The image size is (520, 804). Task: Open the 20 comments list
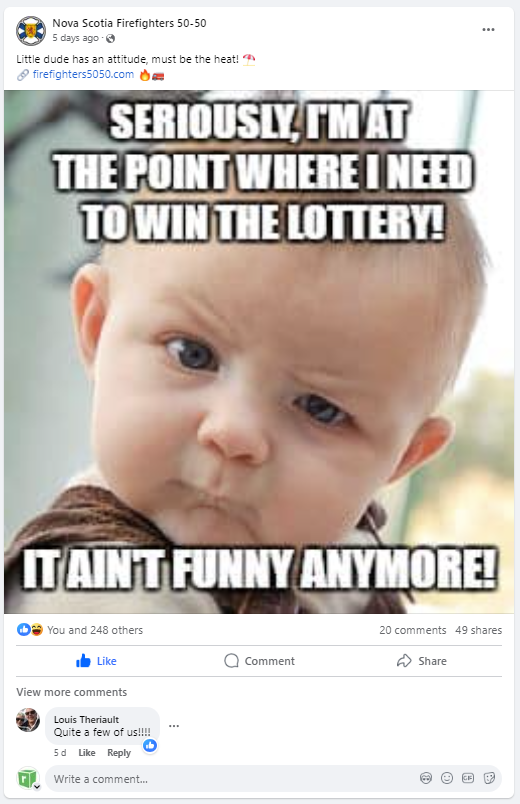click(x=413, y=630)
